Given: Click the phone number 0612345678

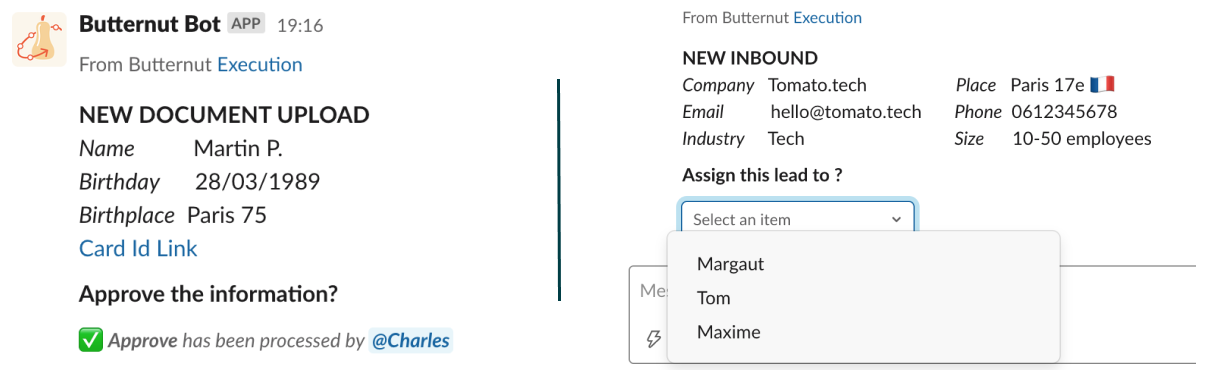Looking at the screenshot, I should (1064, 112).
